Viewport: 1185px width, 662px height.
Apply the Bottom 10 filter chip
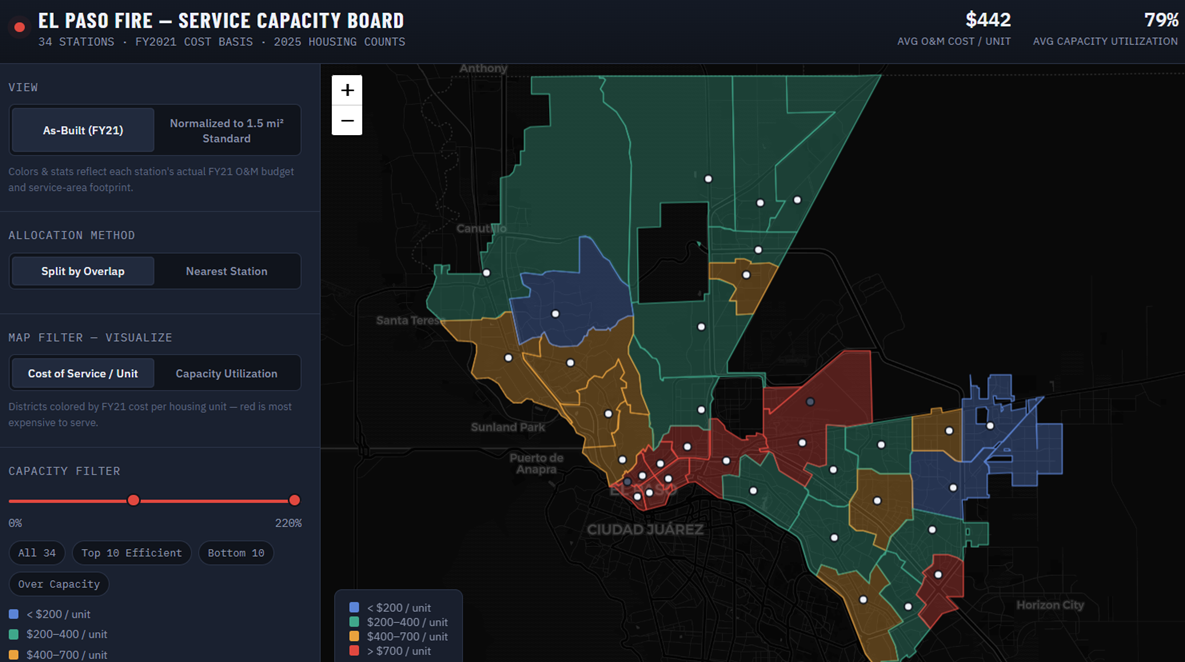(x=236, y=552)
